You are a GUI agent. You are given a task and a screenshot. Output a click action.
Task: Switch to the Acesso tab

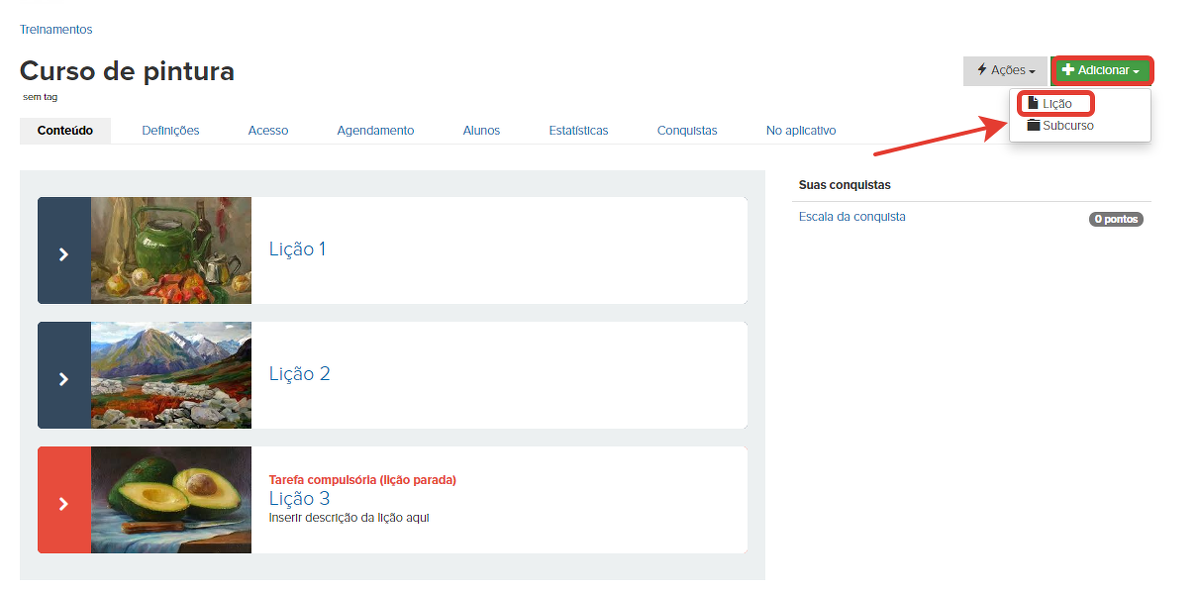(x=268, y=131)
